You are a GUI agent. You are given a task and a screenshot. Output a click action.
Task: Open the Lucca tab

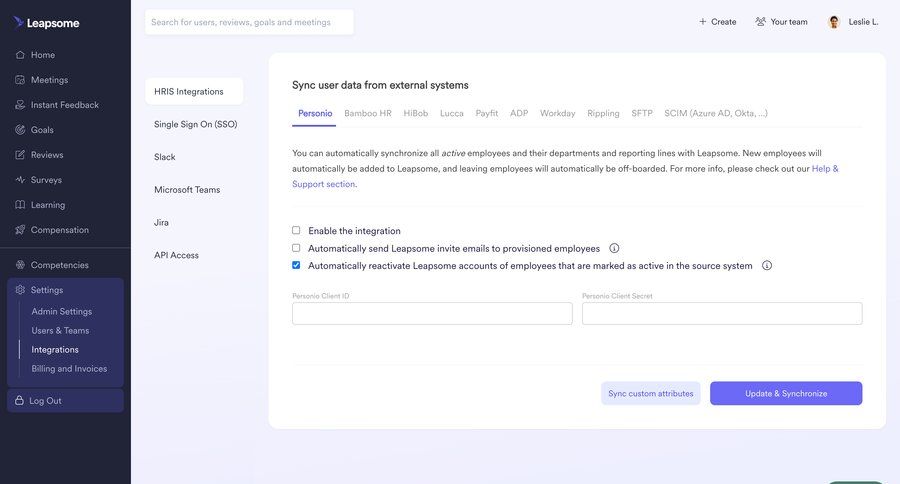[452, 113]
